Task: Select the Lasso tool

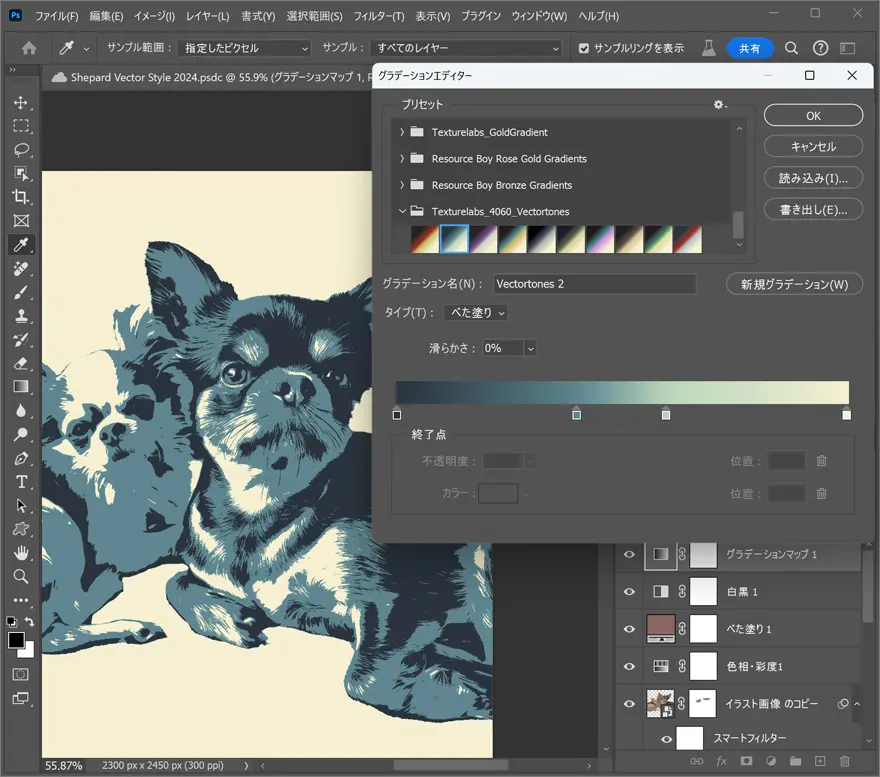Action: (x=21, y=150)
